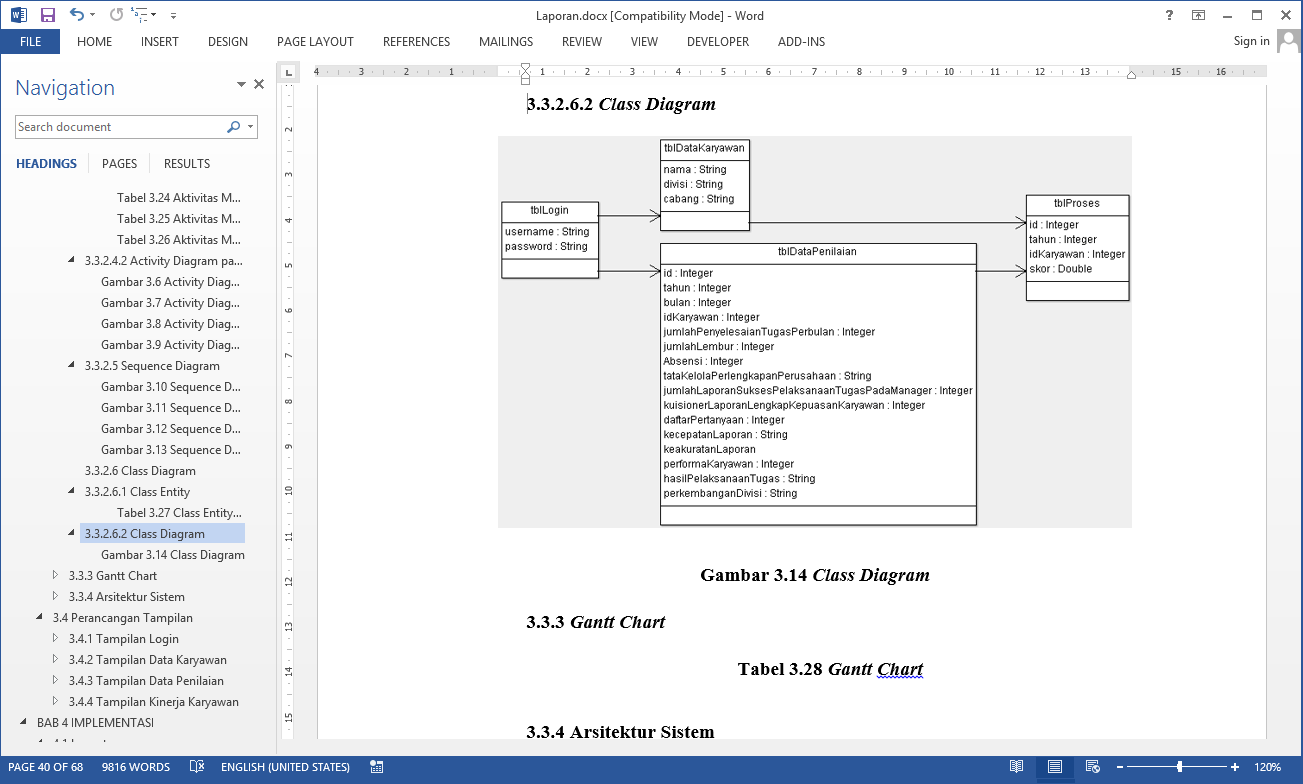This screenshot has height=784, width=1303.
Task: Open the Customize Quick Access Toolbar dropdown
Action: (173, 15)
